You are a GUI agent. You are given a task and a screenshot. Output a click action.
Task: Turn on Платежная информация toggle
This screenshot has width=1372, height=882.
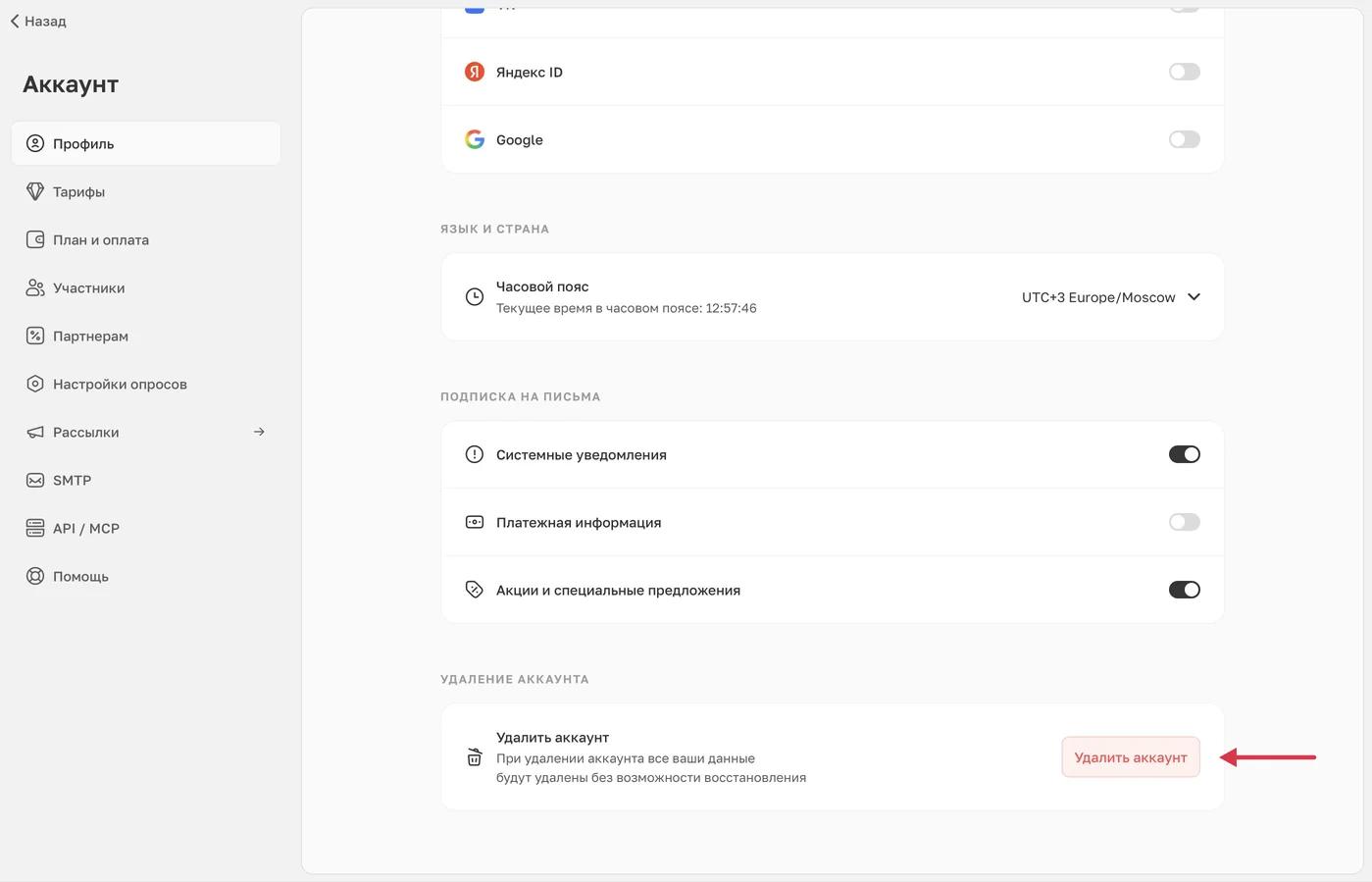1185,522
